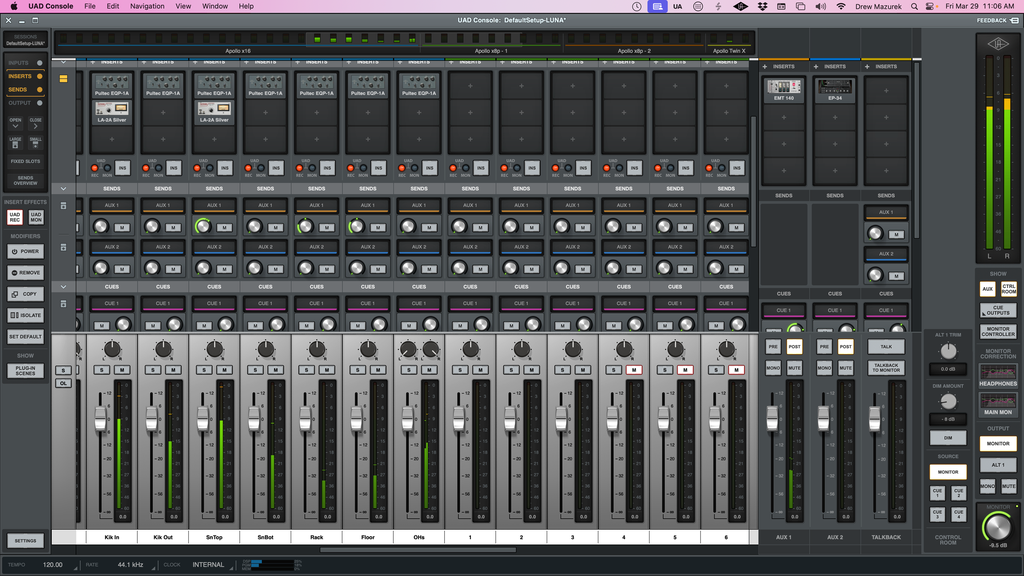Enable UAD REC insert effects mode
The image size is (1024, 576).
tap(14, 217)
